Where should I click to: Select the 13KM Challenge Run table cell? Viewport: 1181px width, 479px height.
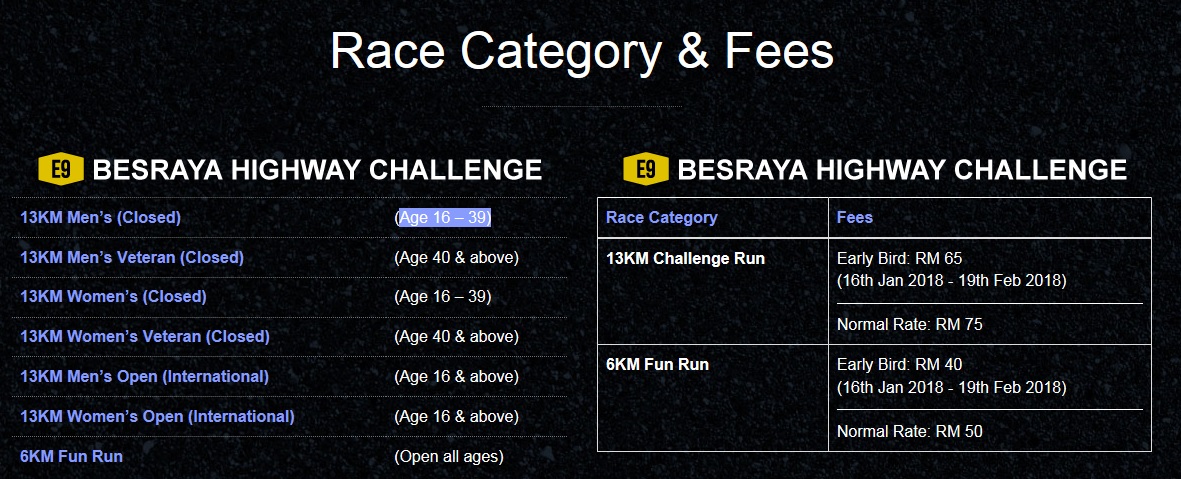[x=713, y=291]
